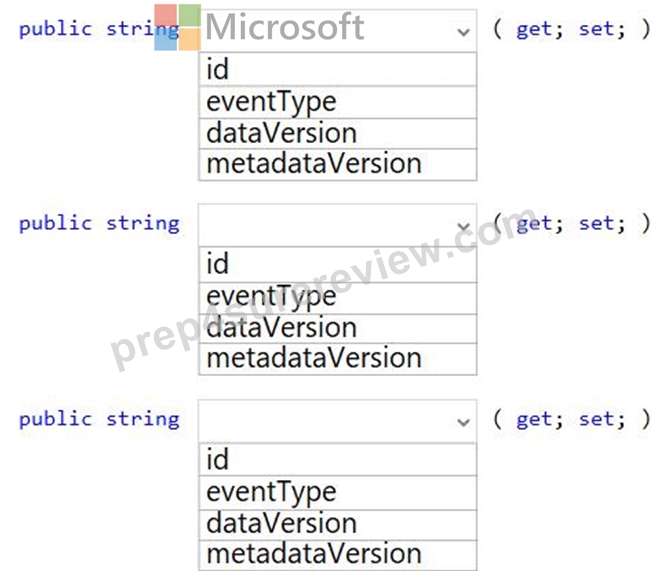
Task: Choose eventType in the third dropdown list
Action: click(x=338, y=493)
